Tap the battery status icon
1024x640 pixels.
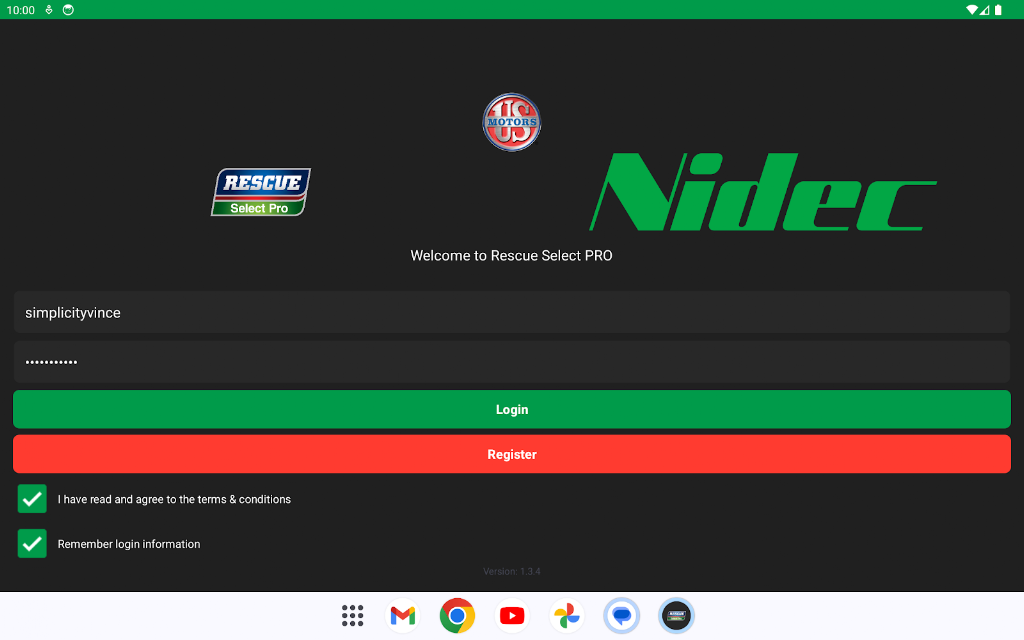tap(998, 10)
